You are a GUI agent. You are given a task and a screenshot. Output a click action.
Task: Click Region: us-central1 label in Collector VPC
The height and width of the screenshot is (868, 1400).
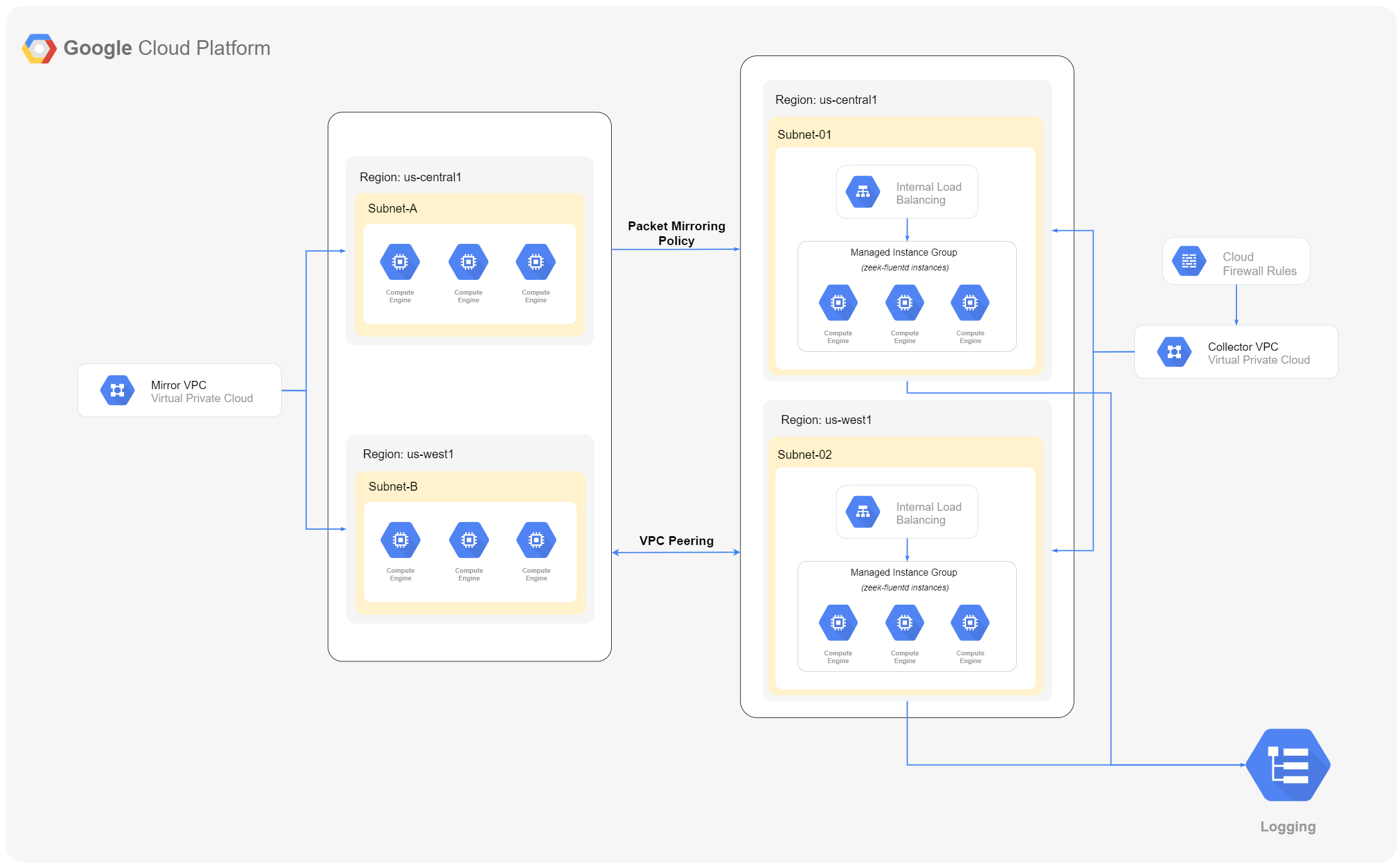[825, 100]
